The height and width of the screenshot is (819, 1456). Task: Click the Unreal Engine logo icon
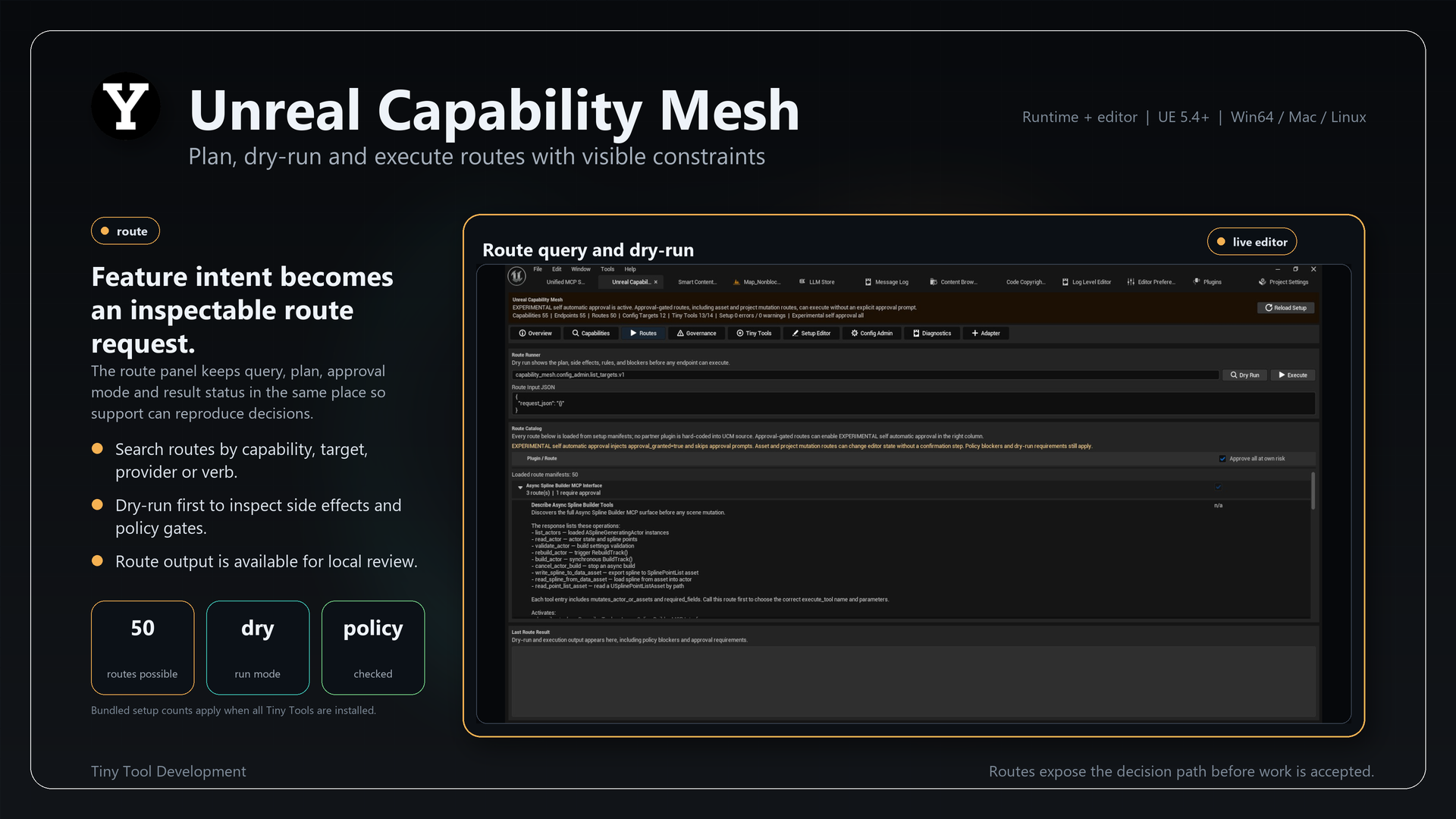(x=516, y=276)
